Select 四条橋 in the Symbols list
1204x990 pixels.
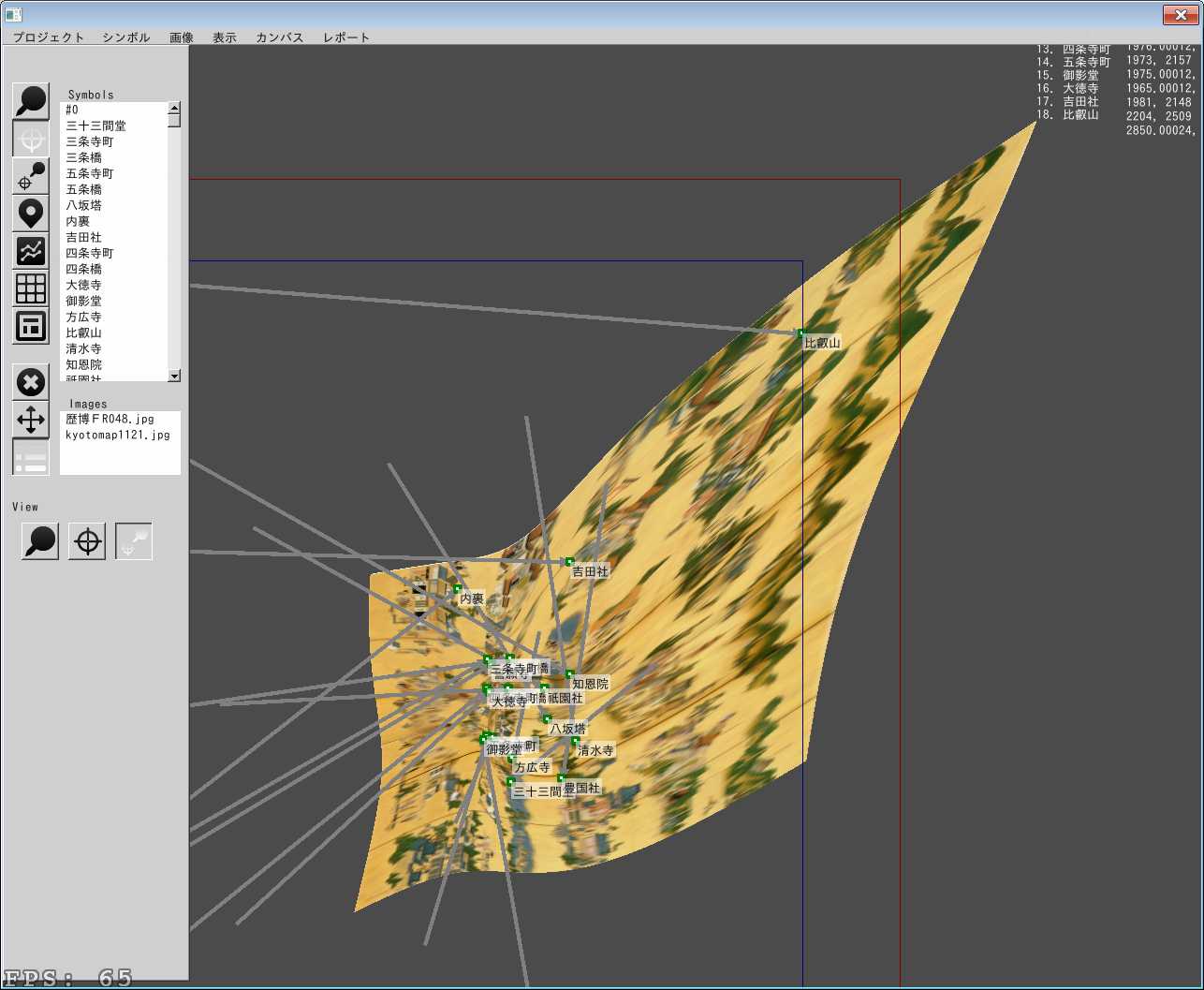113,269
